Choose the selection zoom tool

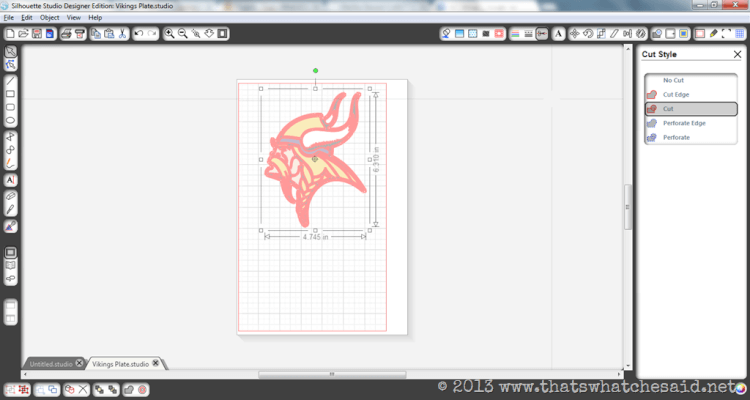[196, 33]
